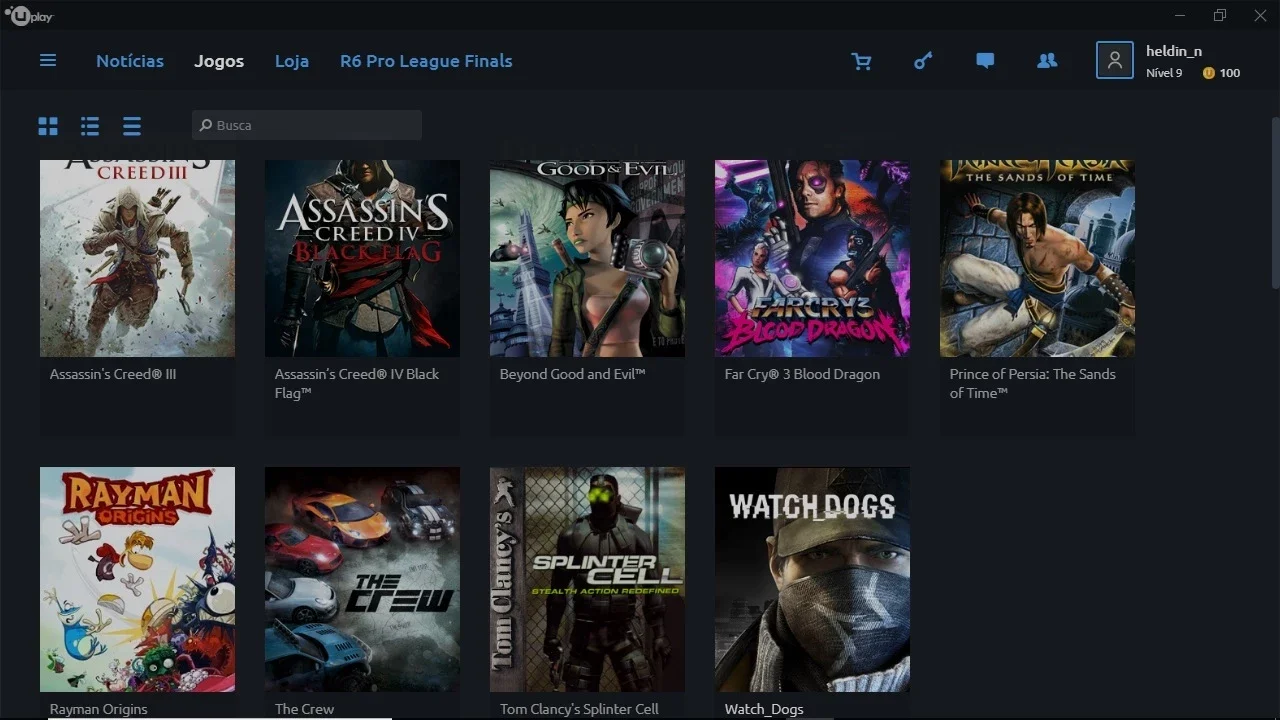This screenshot has height=720, width=1280.
Task: Minimize the Uplay window
Action: coord(1181,15)
